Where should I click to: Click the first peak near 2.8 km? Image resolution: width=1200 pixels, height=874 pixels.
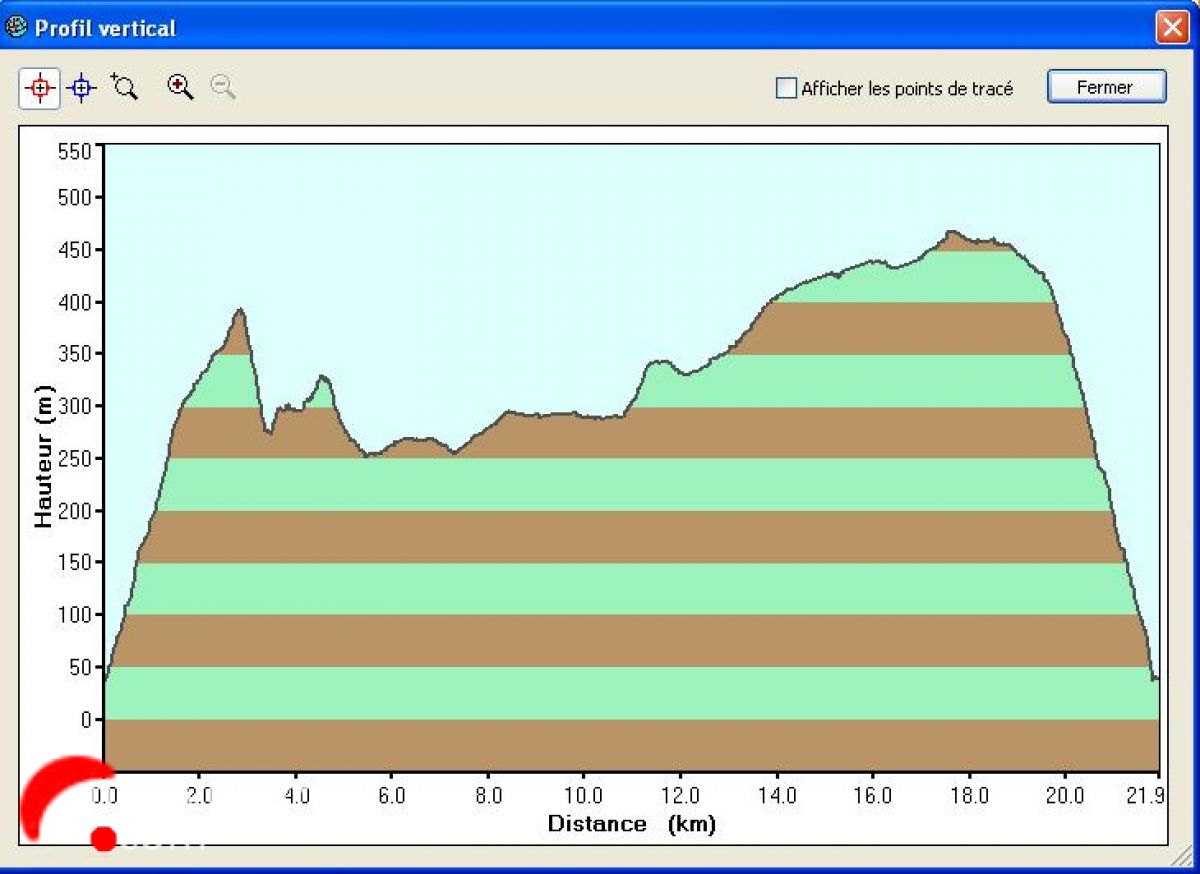click(240, 312)
